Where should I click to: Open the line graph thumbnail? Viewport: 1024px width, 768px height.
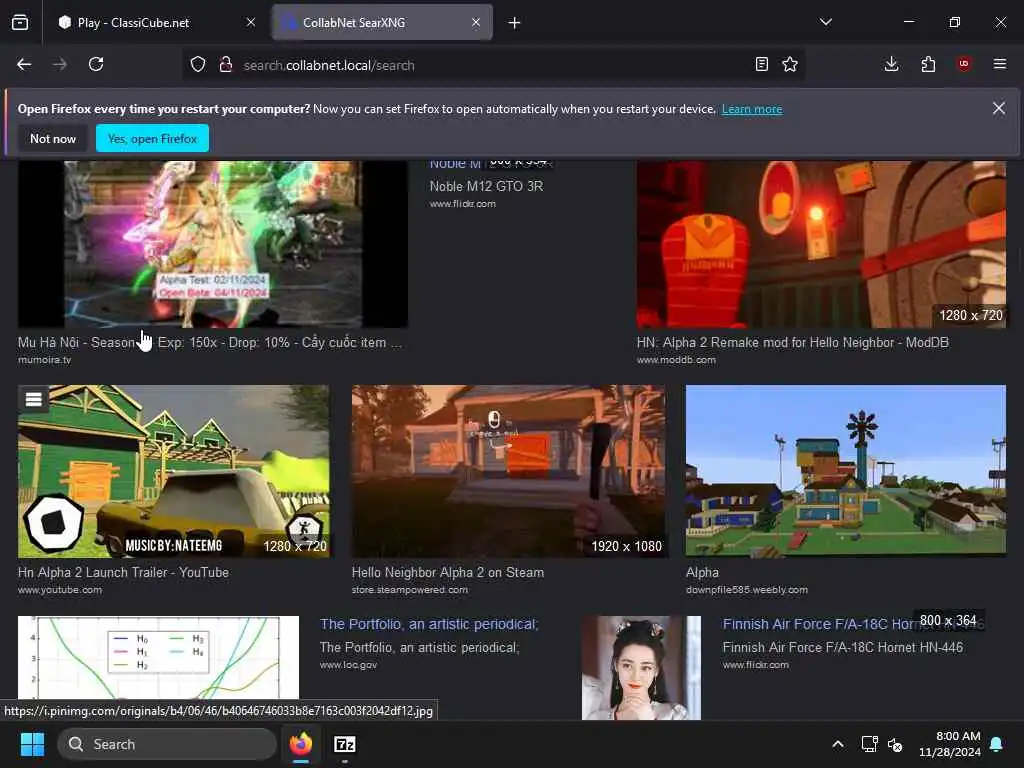click(159, 658)
